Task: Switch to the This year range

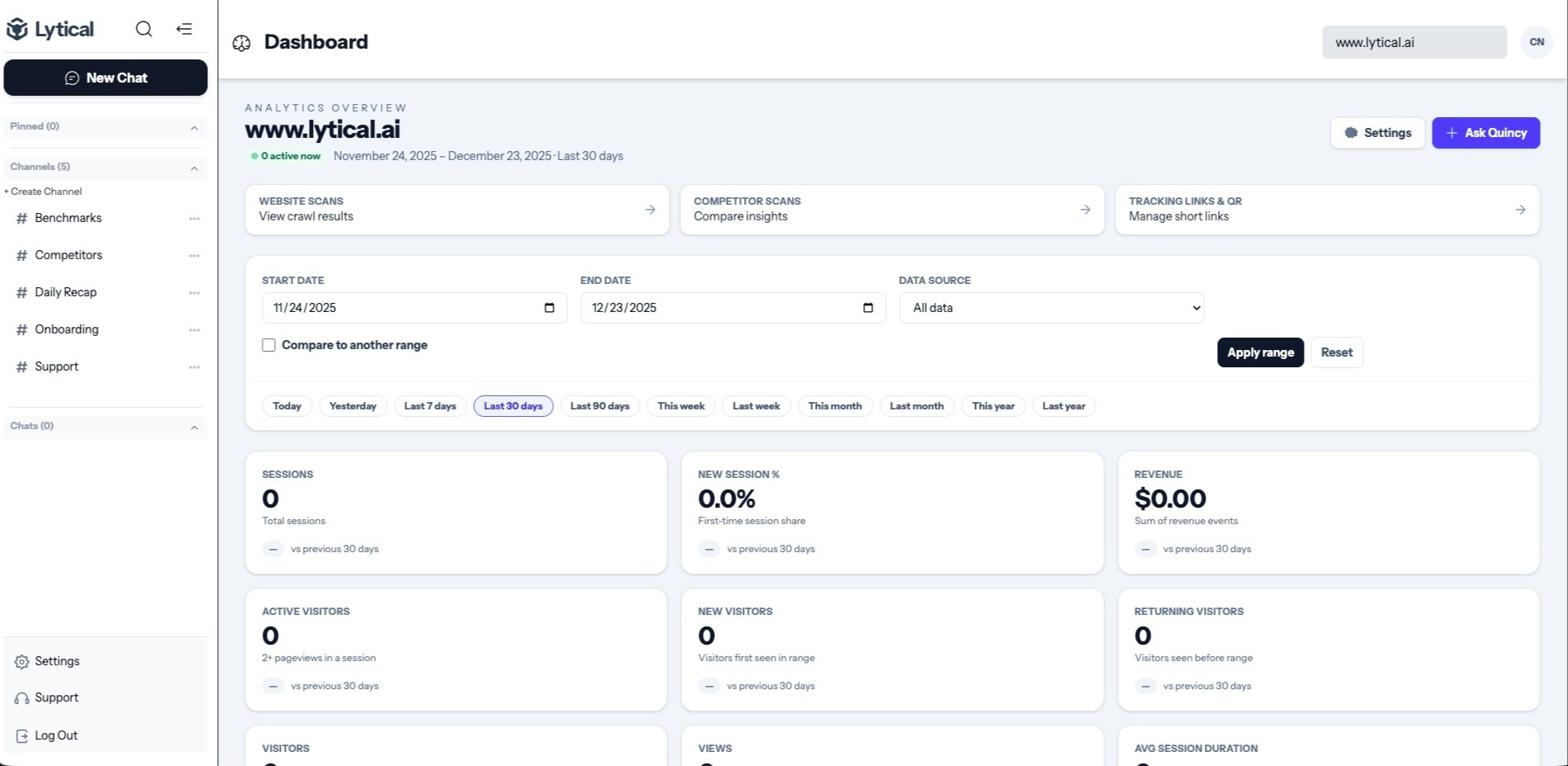Action: tap(993, 405)
